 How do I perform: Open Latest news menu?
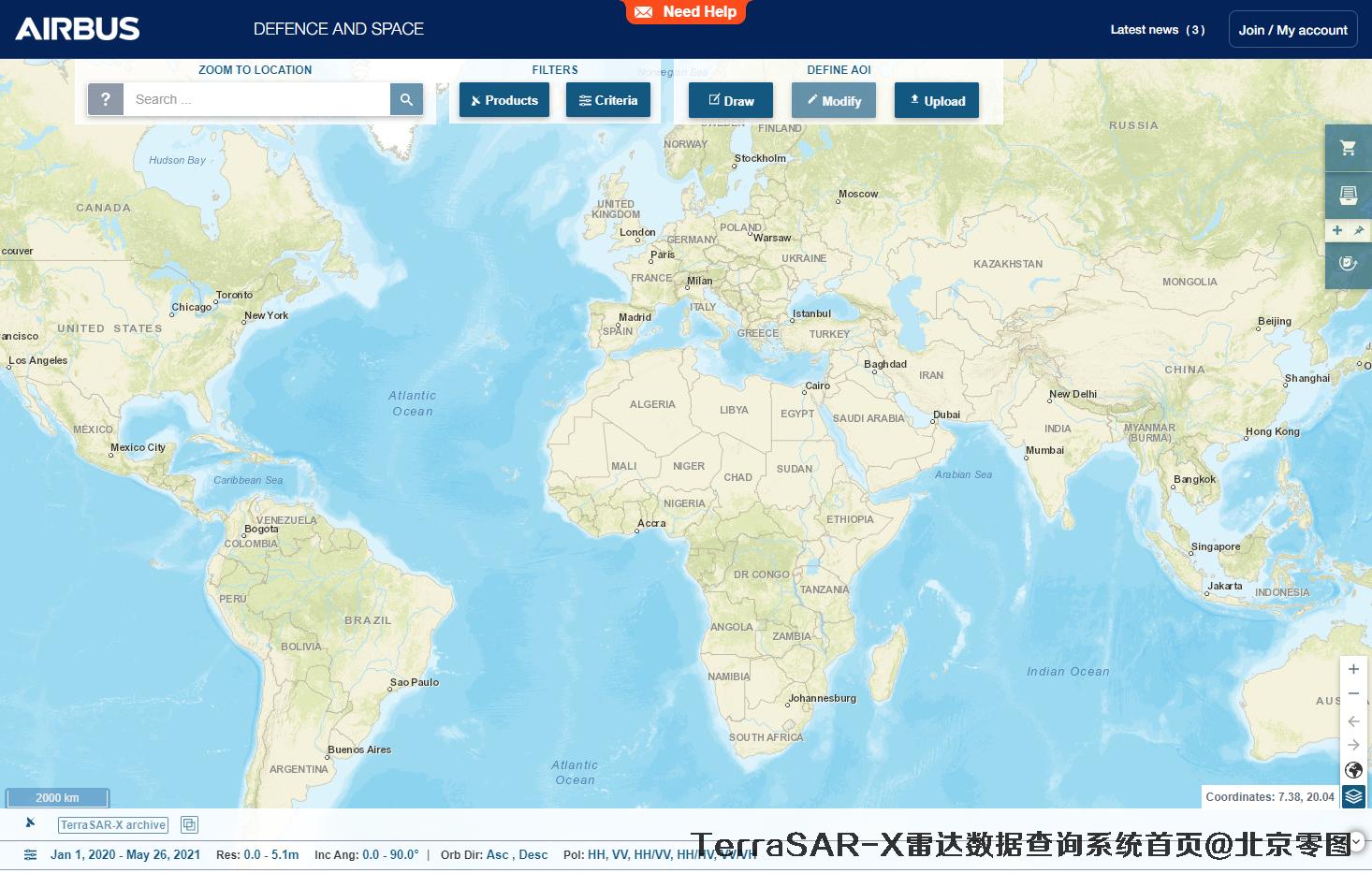coord(1157,30)
